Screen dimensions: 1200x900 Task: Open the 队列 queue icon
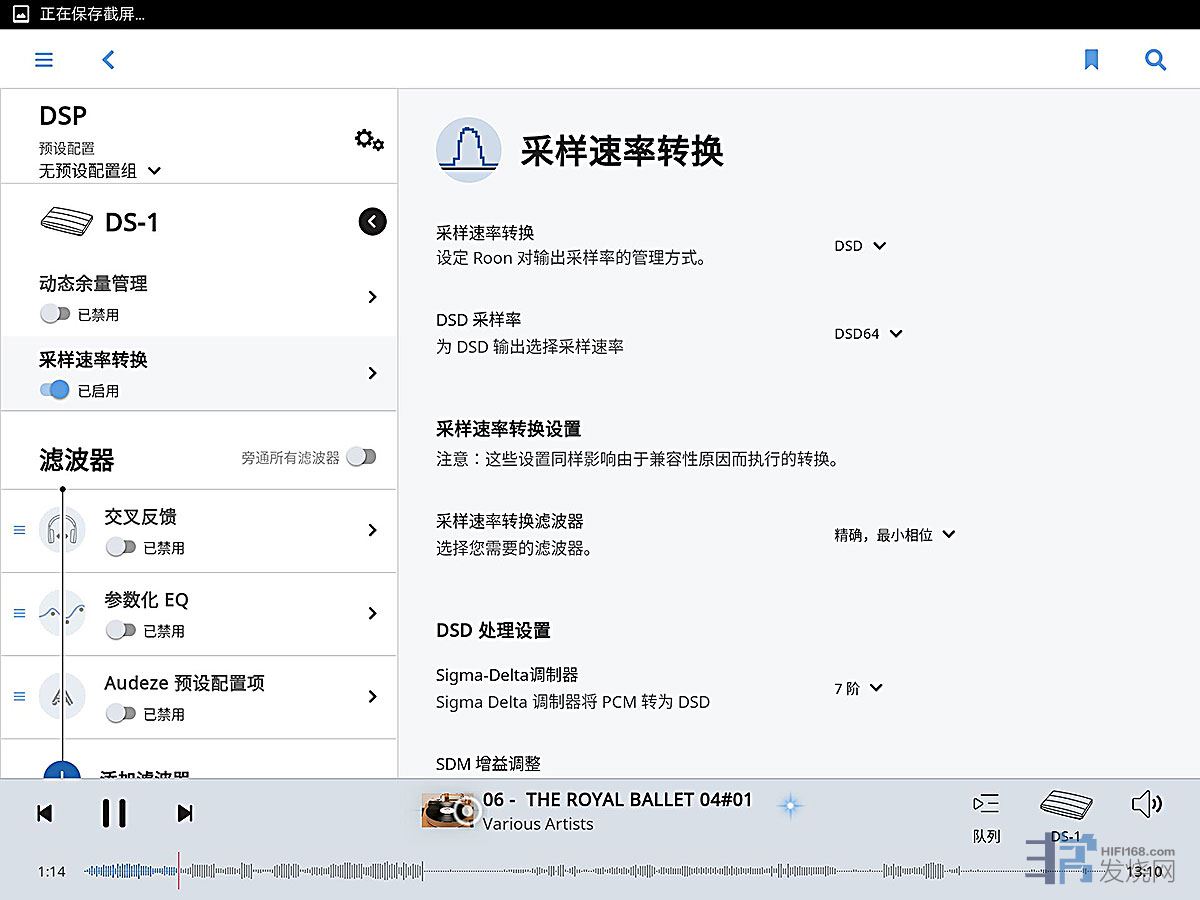point(986,812)
